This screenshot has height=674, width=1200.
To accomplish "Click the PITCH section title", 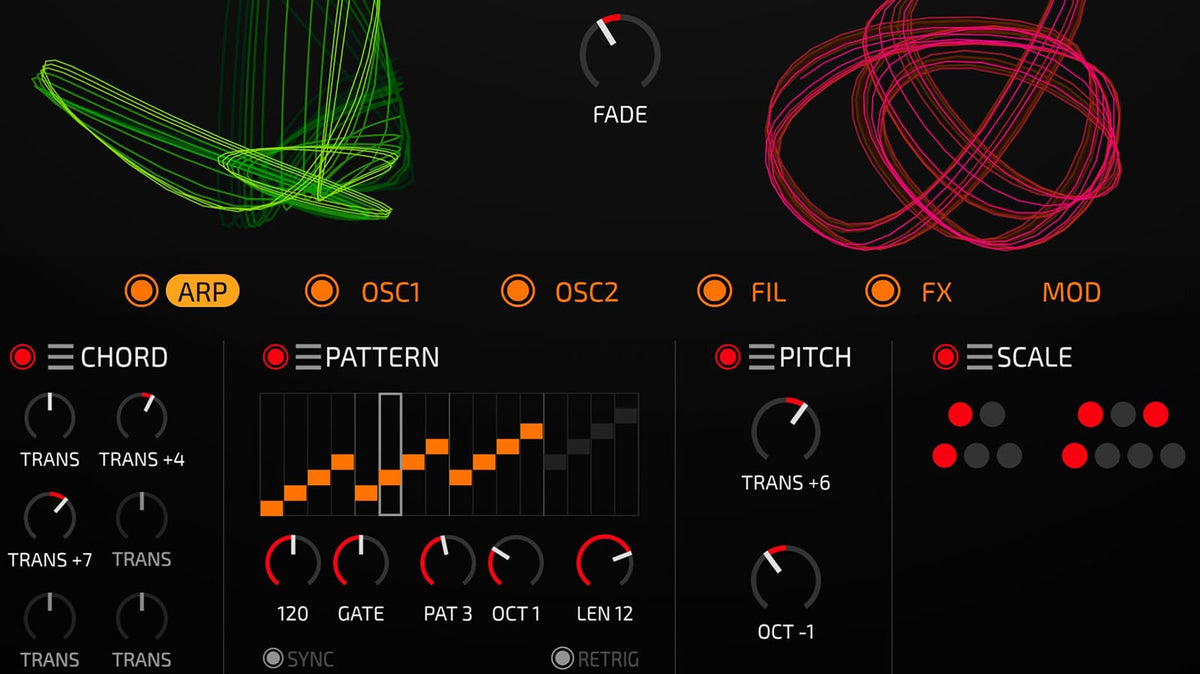I will pos(815,357).
